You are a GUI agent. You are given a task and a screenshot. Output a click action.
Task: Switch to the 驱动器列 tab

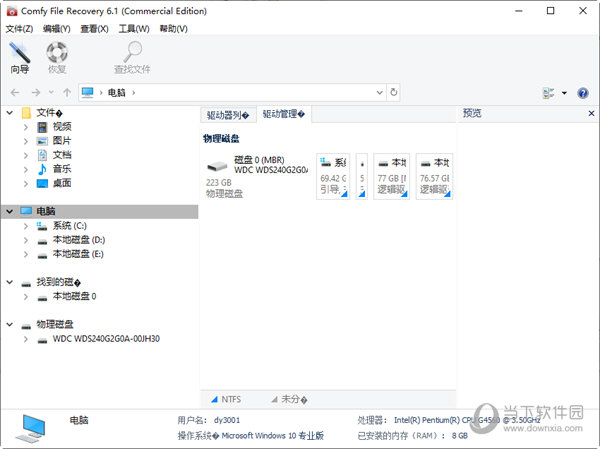(228, 115)
